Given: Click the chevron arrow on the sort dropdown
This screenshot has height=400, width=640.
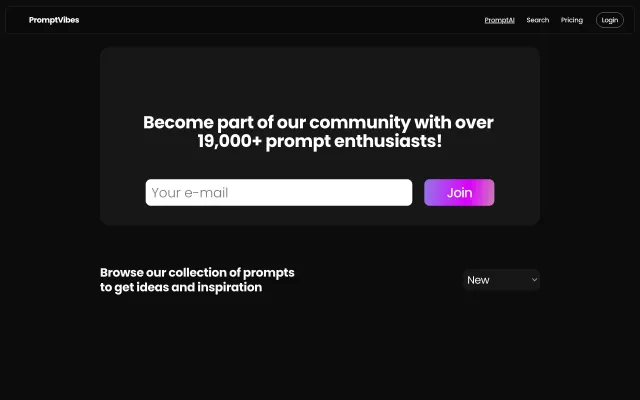Looking at the screenshot, I should point(534,280).
